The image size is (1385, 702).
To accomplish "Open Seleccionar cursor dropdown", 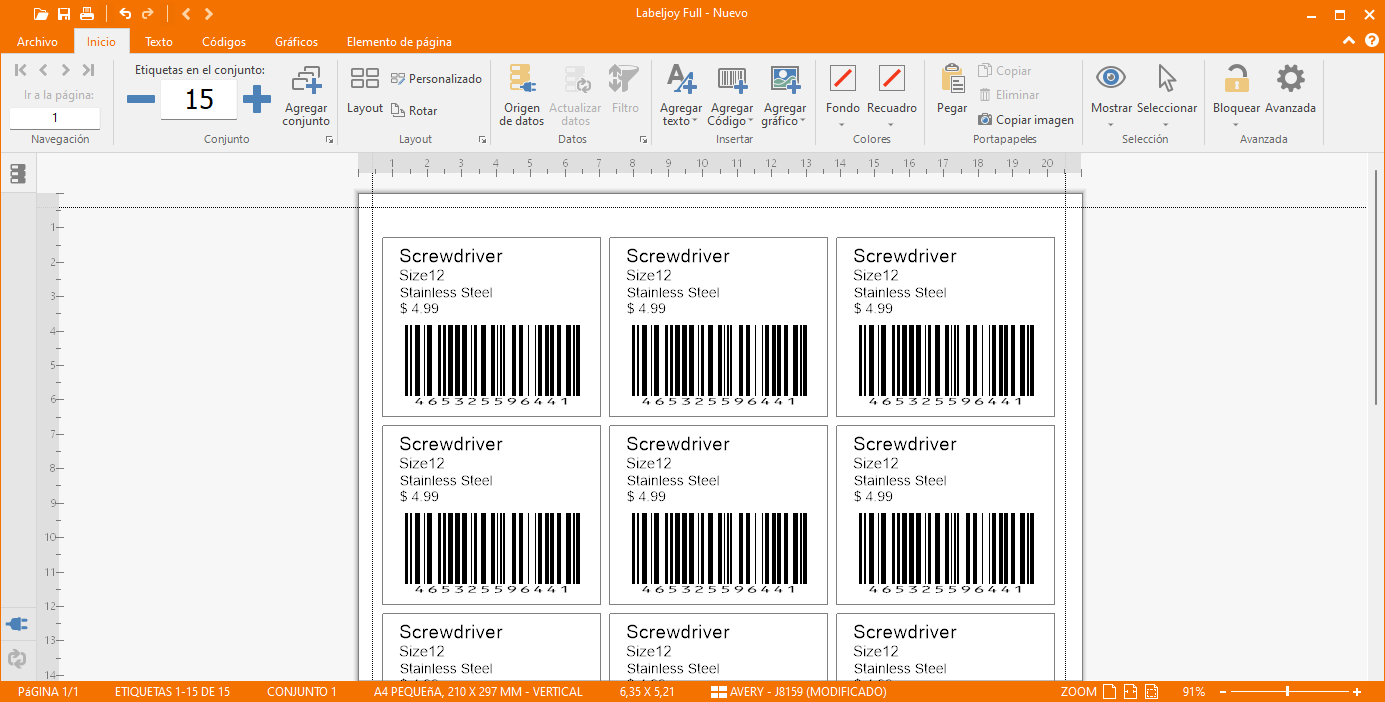I will pos(1167,96).
